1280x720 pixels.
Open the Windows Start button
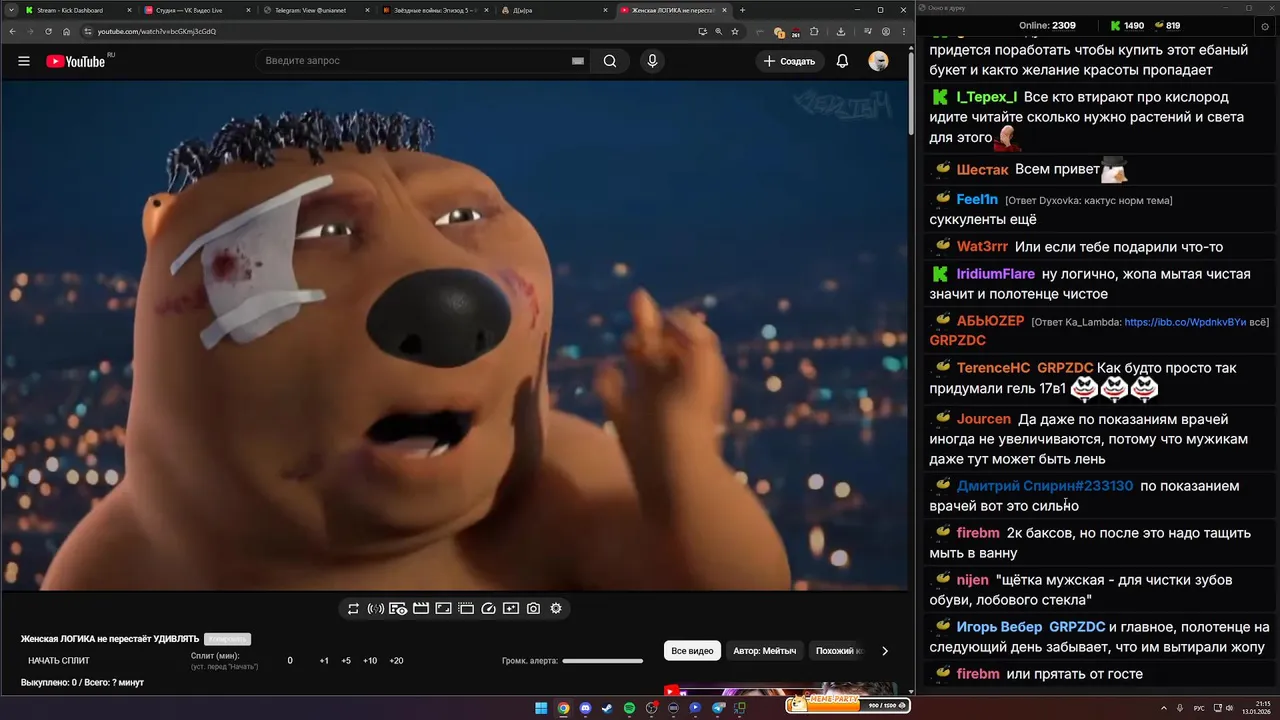click(541, 708)
